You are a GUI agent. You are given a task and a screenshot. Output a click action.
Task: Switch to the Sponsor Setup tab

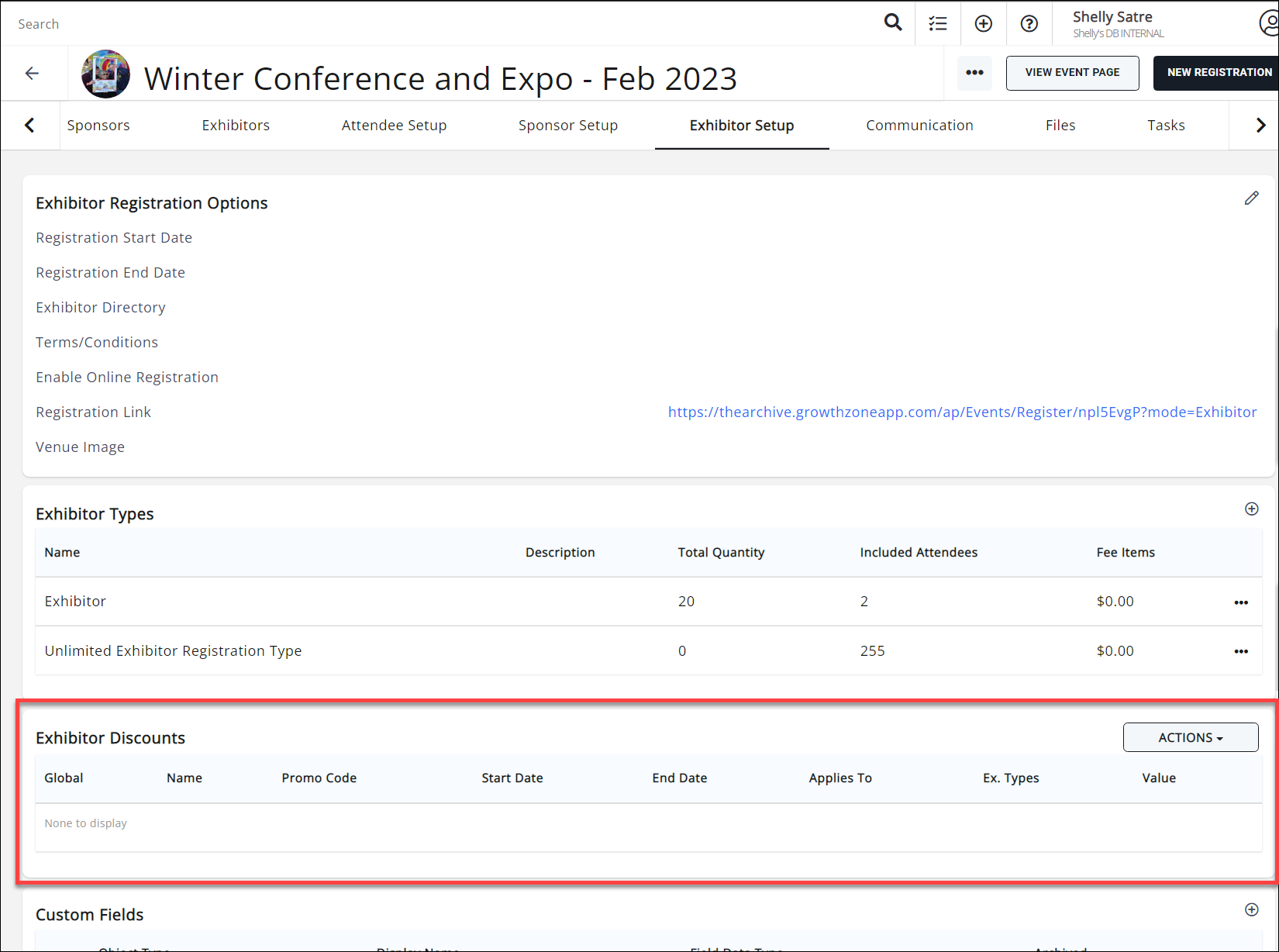(x=567, y=126)
